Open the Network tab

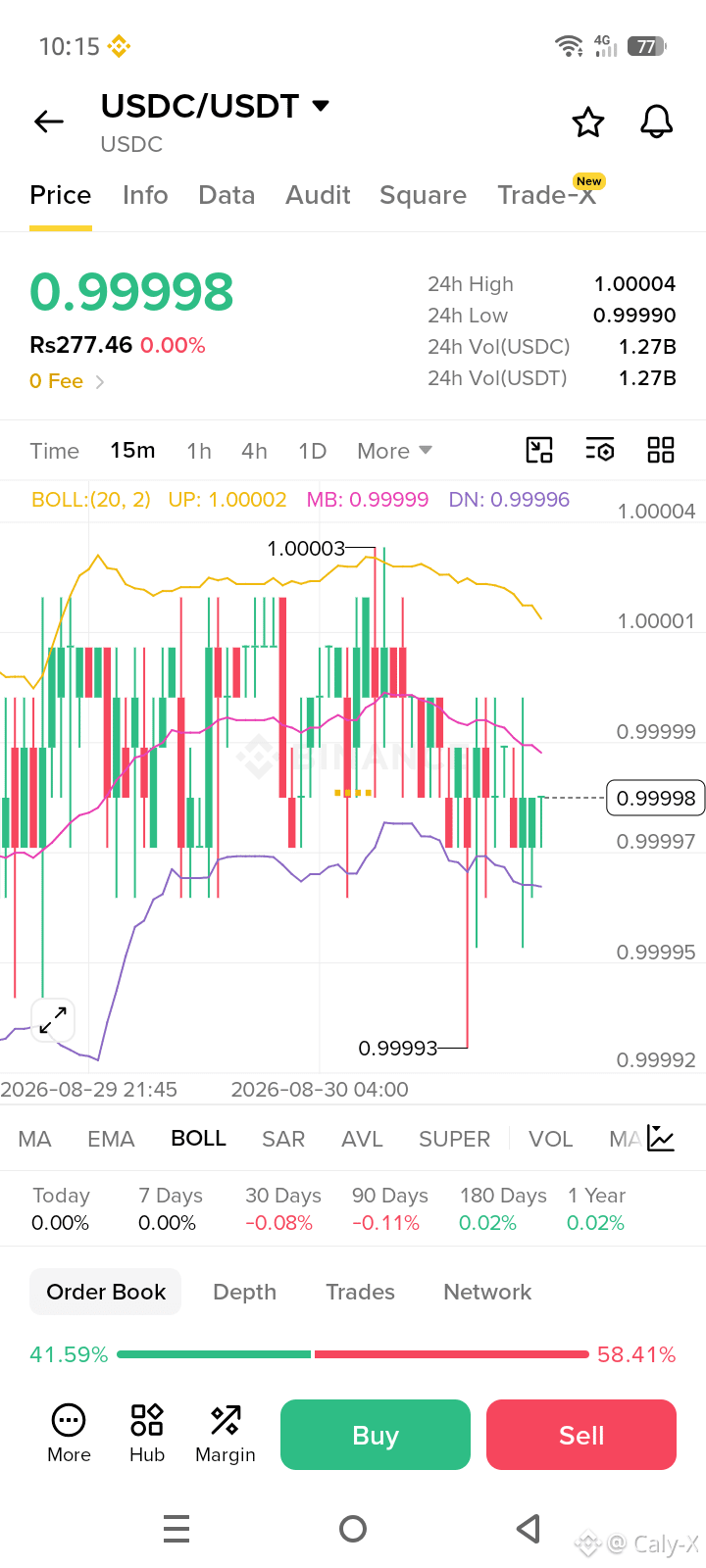click(x=487, y=1292)
